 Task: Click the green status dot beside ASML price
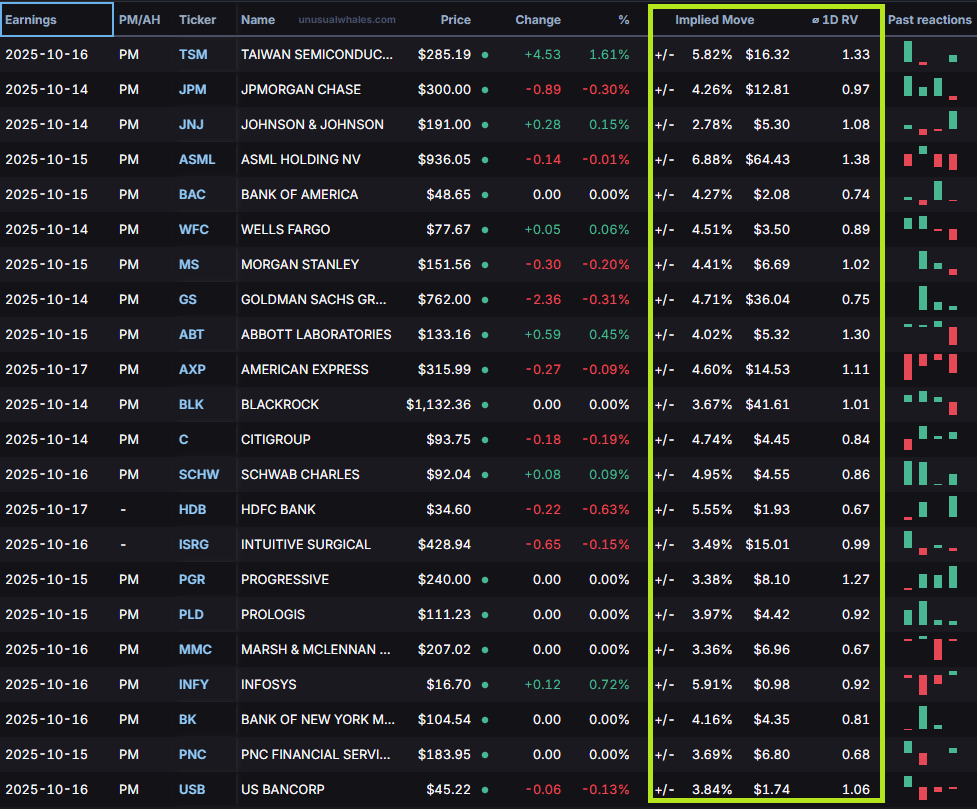tap(485, 160)
